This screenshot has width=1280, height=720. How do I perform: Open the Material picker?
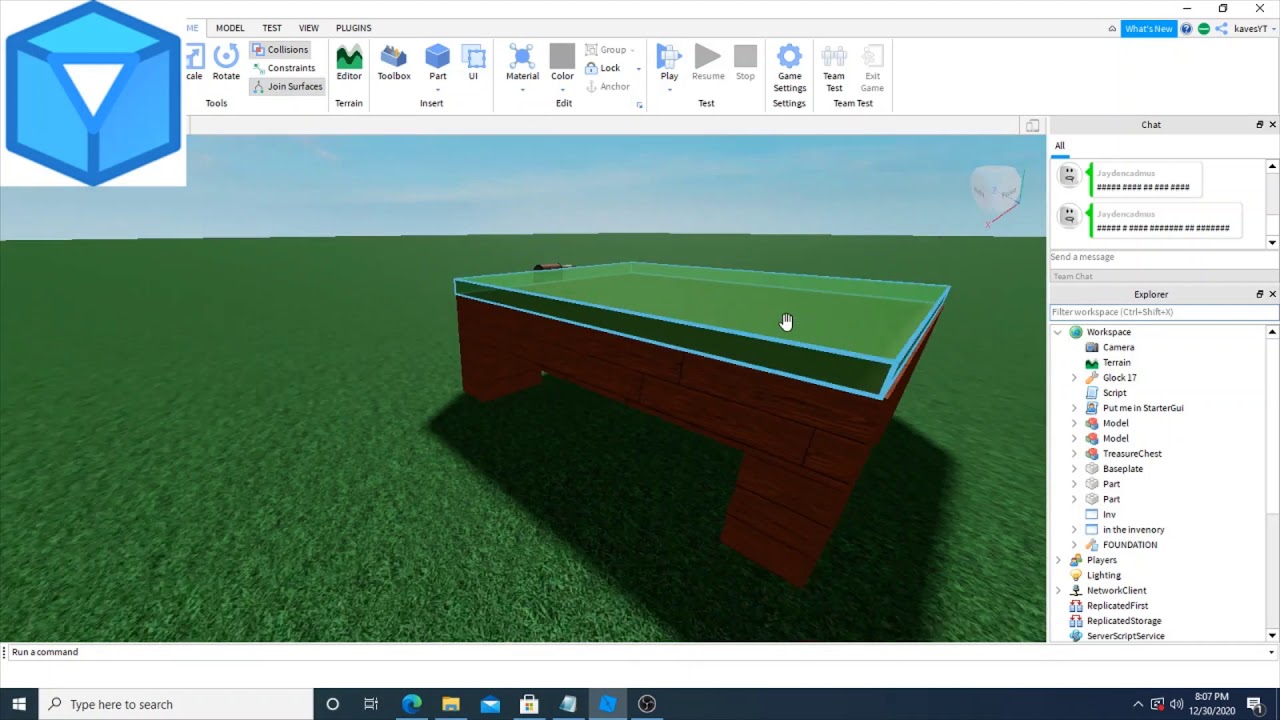coord(522,64)
